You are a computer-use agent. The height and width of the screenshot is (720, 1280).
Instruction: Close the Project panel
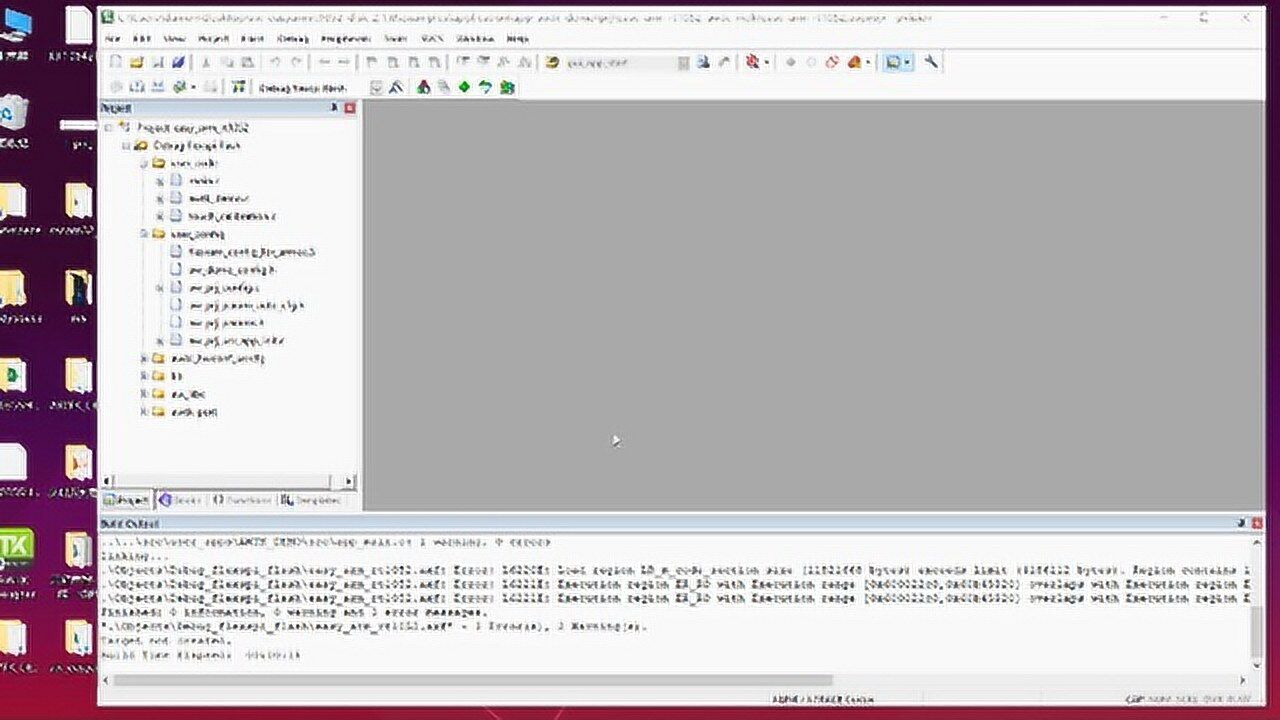pos(349,108)
